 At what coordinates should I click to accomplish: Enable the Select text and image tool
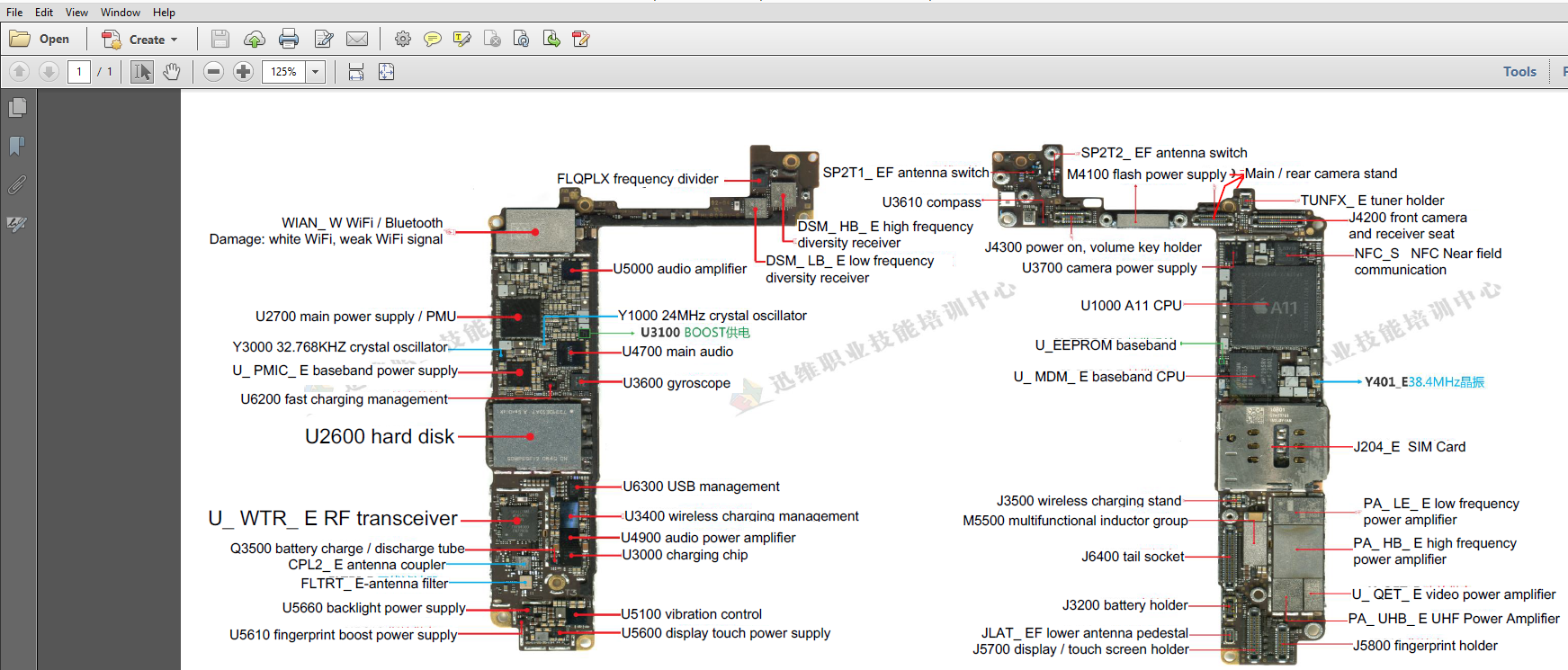pyautogui.click(x=142, y=72)
